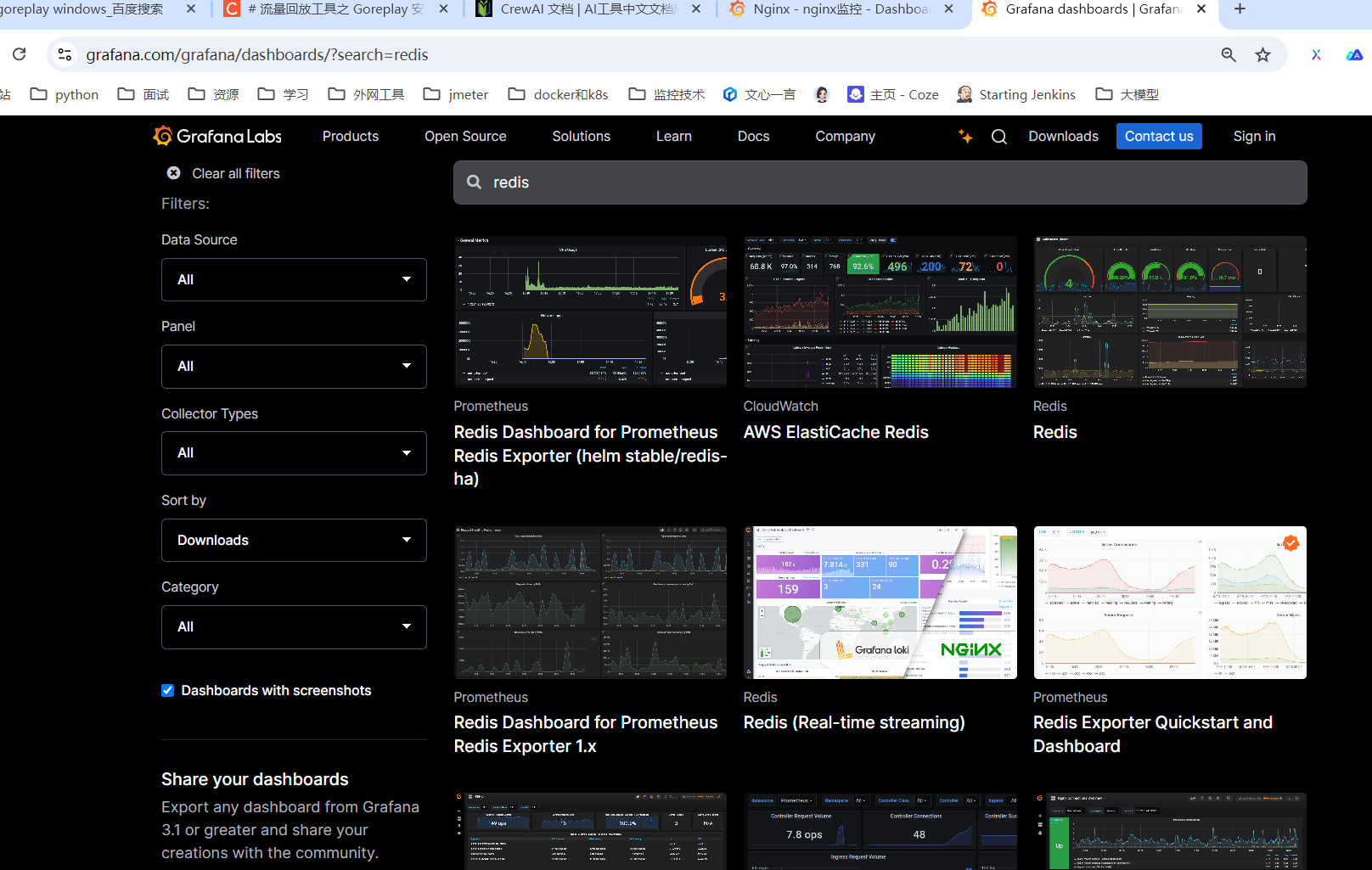Click Clear all filters link

tap(236, 173)
